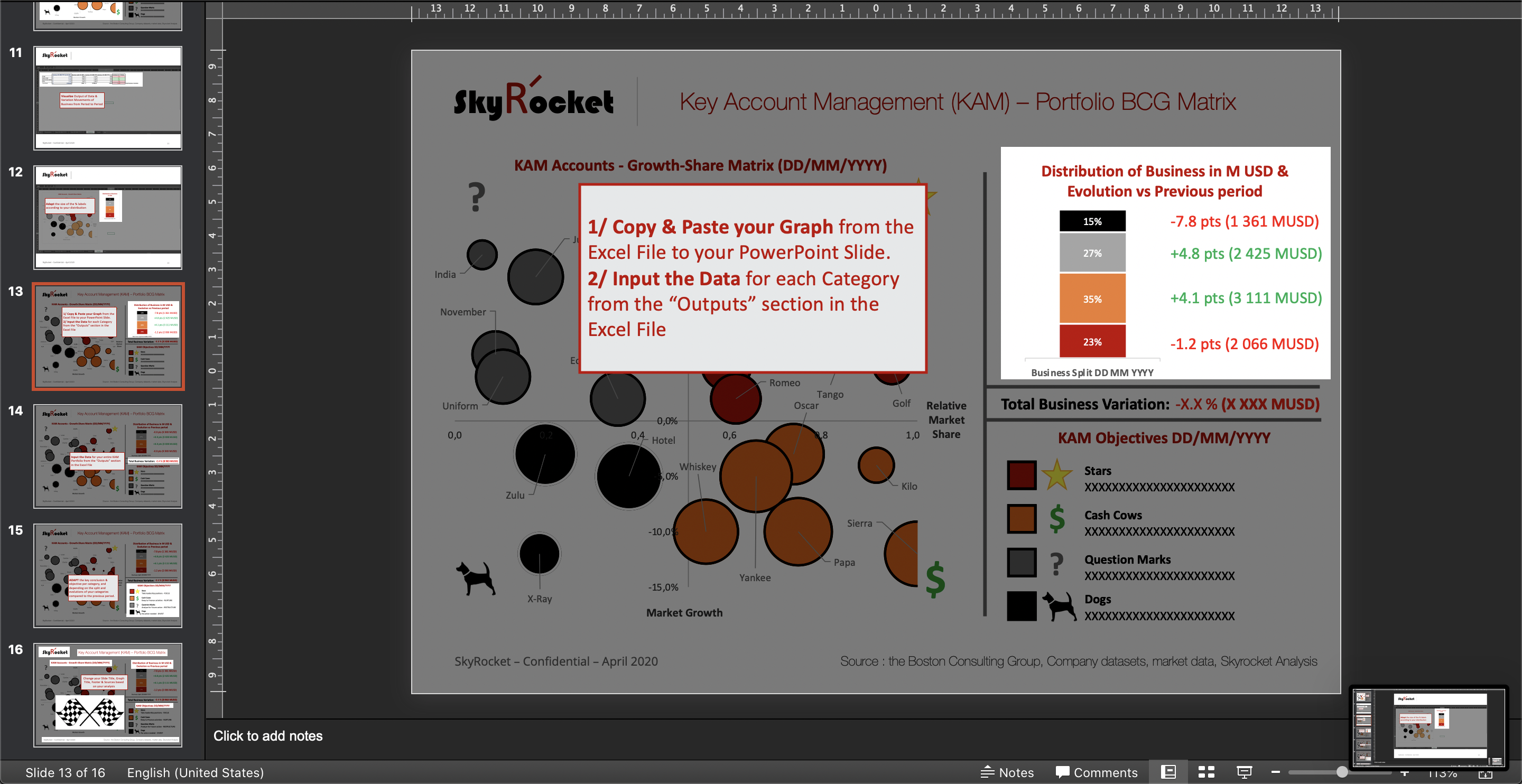Start the slide show from status bar
The width and height of the screenshot is (1522, 784).
1245,772
